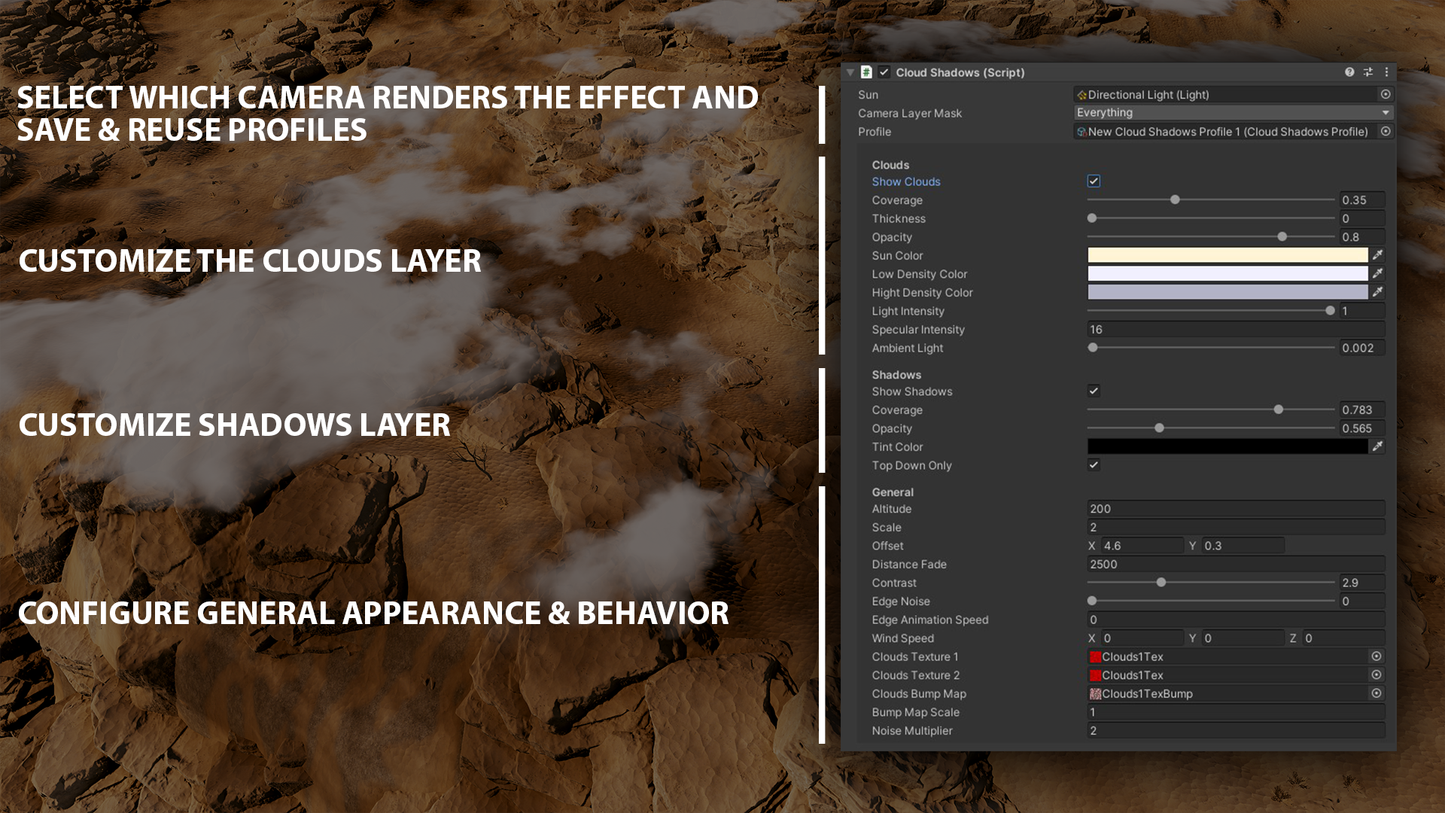Open the Cloud Shadows component help icon
This screenshot has width=1445, height=813.
click(x=1349, y=72)
